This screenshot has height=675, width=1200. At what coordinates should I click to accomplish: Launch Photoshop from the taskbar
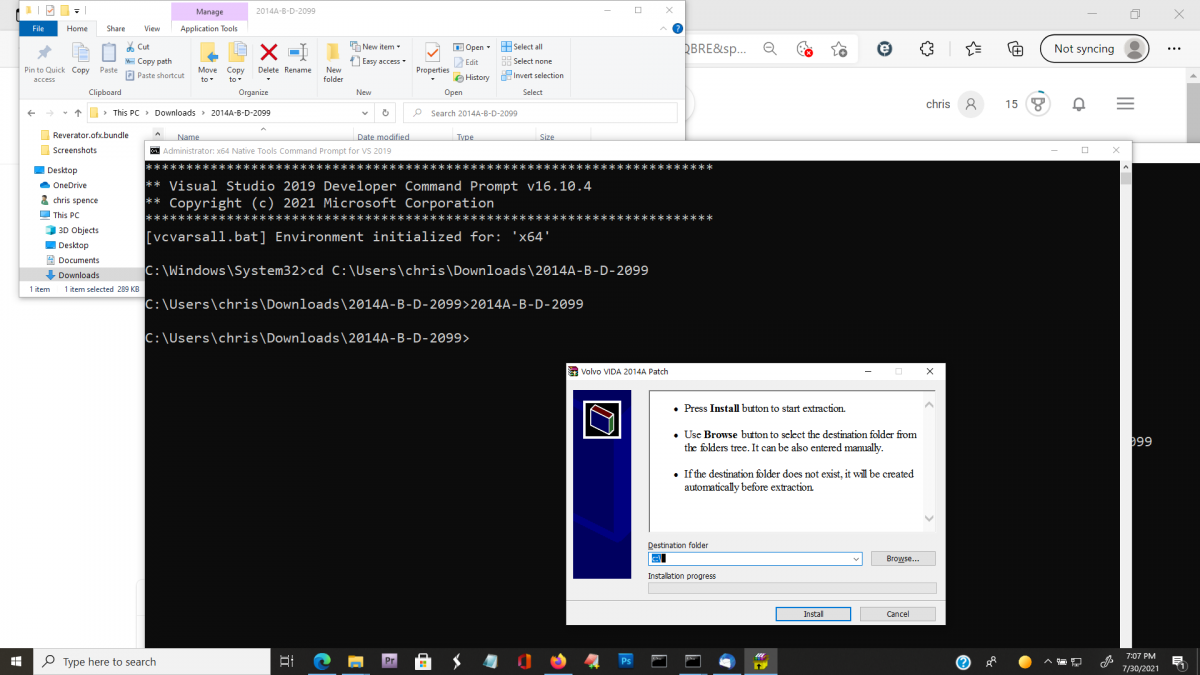(x=625, y=661)
